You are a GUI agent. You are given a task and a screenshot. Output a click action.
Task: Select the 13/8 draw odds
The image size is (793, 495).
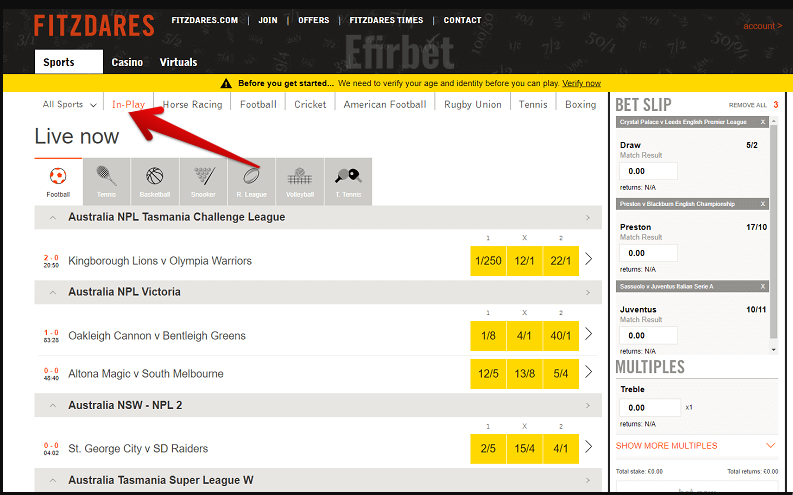524,374
